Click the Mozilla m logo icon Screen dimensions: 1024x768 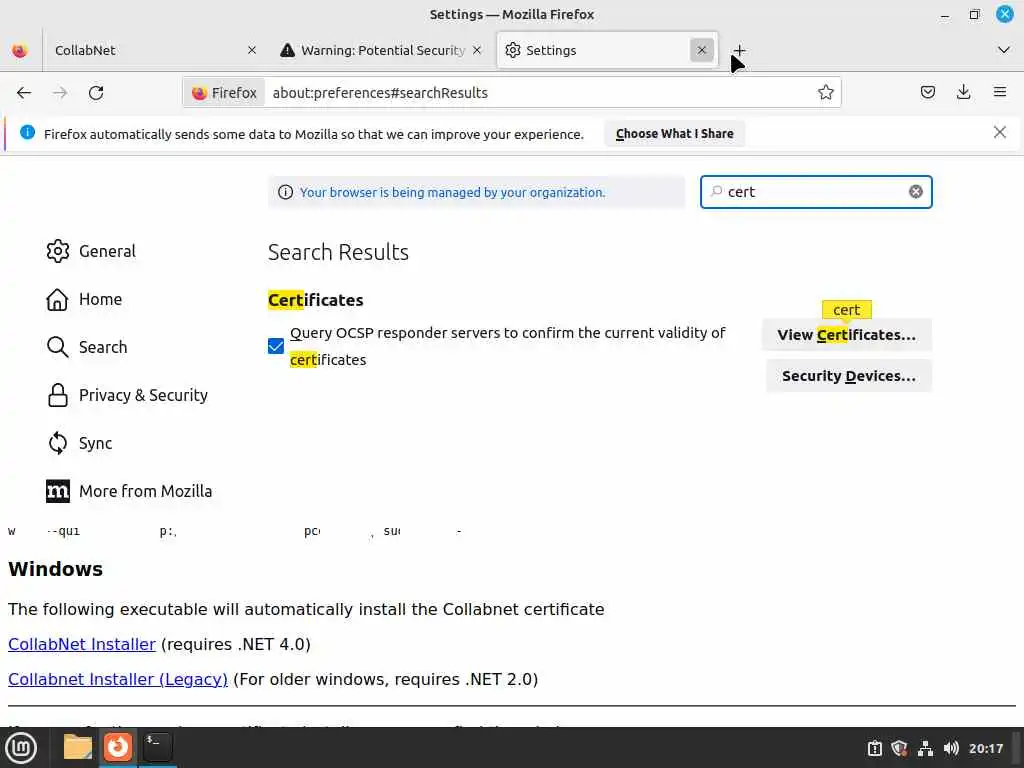click(57, 491)
